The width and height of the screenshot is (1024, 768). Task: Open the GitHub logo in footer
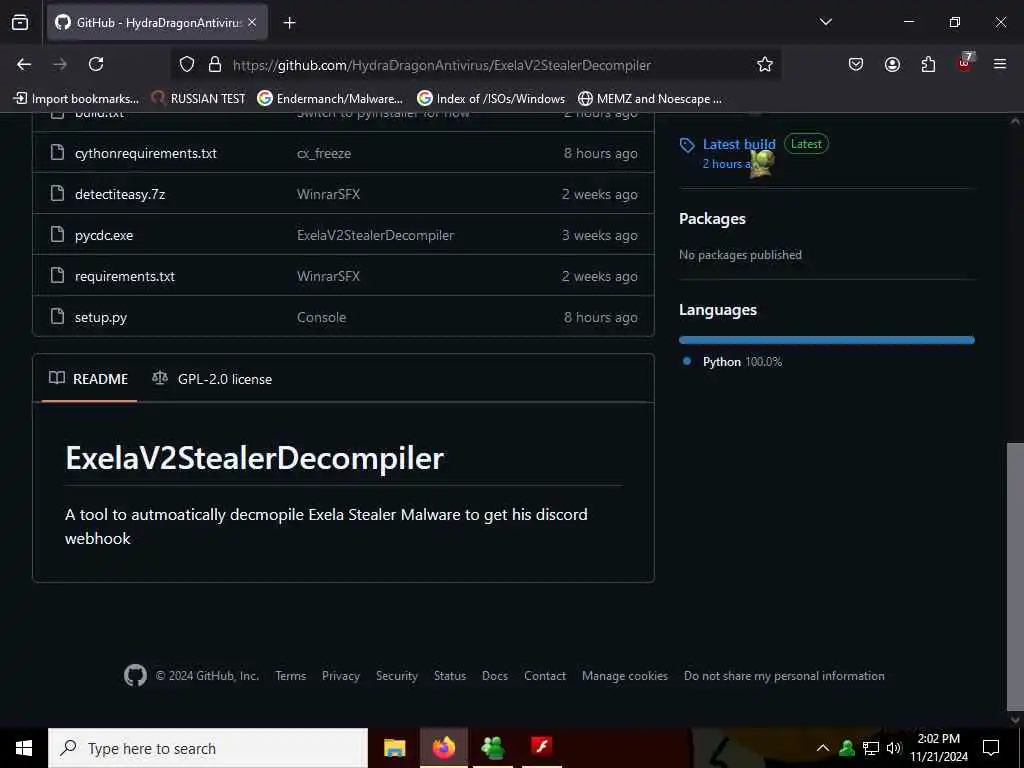click(135, 675)
